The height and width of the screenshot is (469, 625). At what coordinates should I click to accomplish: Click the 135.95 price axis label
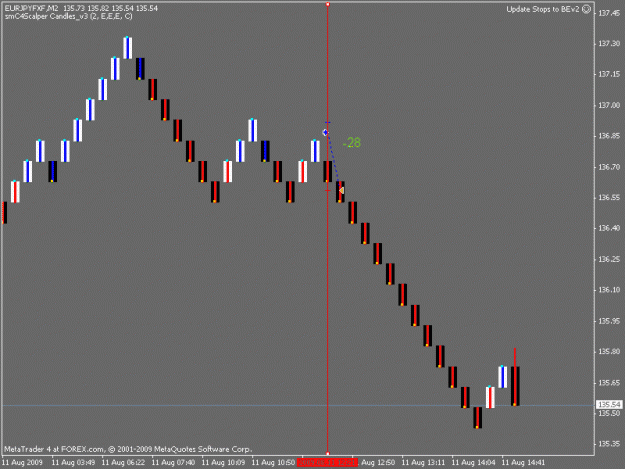(609, 321)
